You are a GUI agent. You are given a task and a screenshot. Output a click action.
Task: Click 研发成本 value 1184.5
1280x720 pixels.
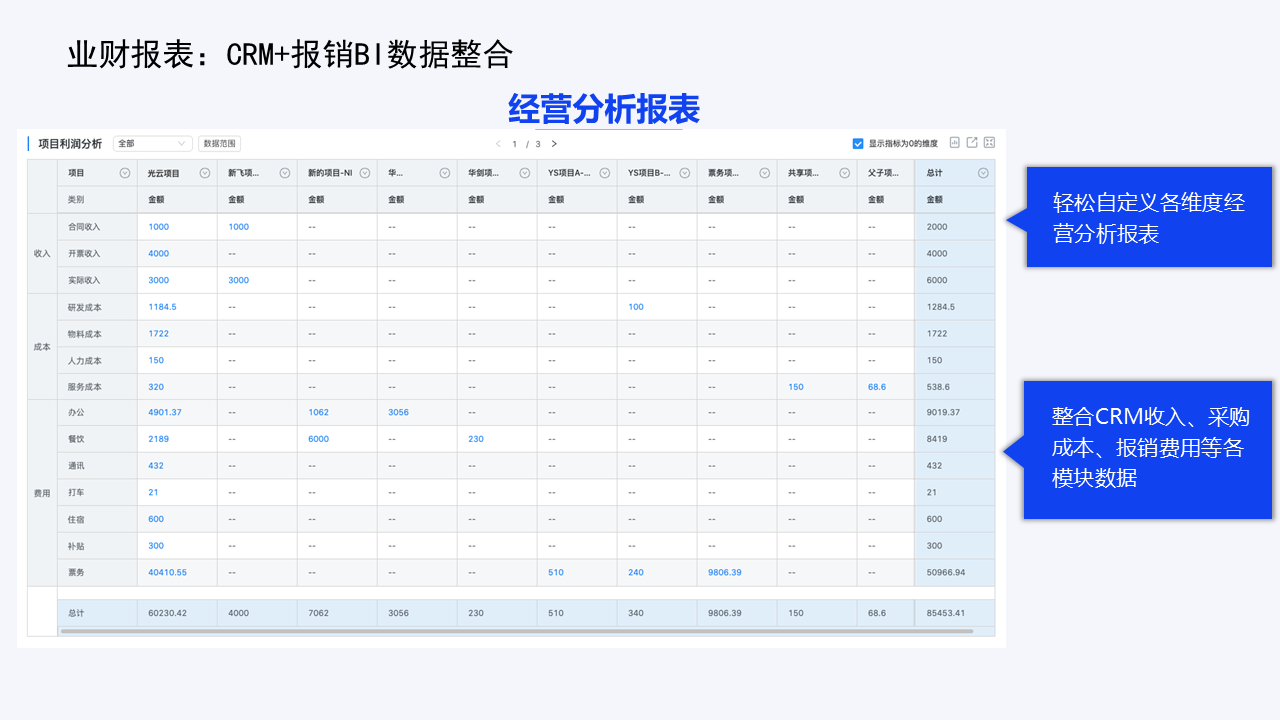click(162, 307)
